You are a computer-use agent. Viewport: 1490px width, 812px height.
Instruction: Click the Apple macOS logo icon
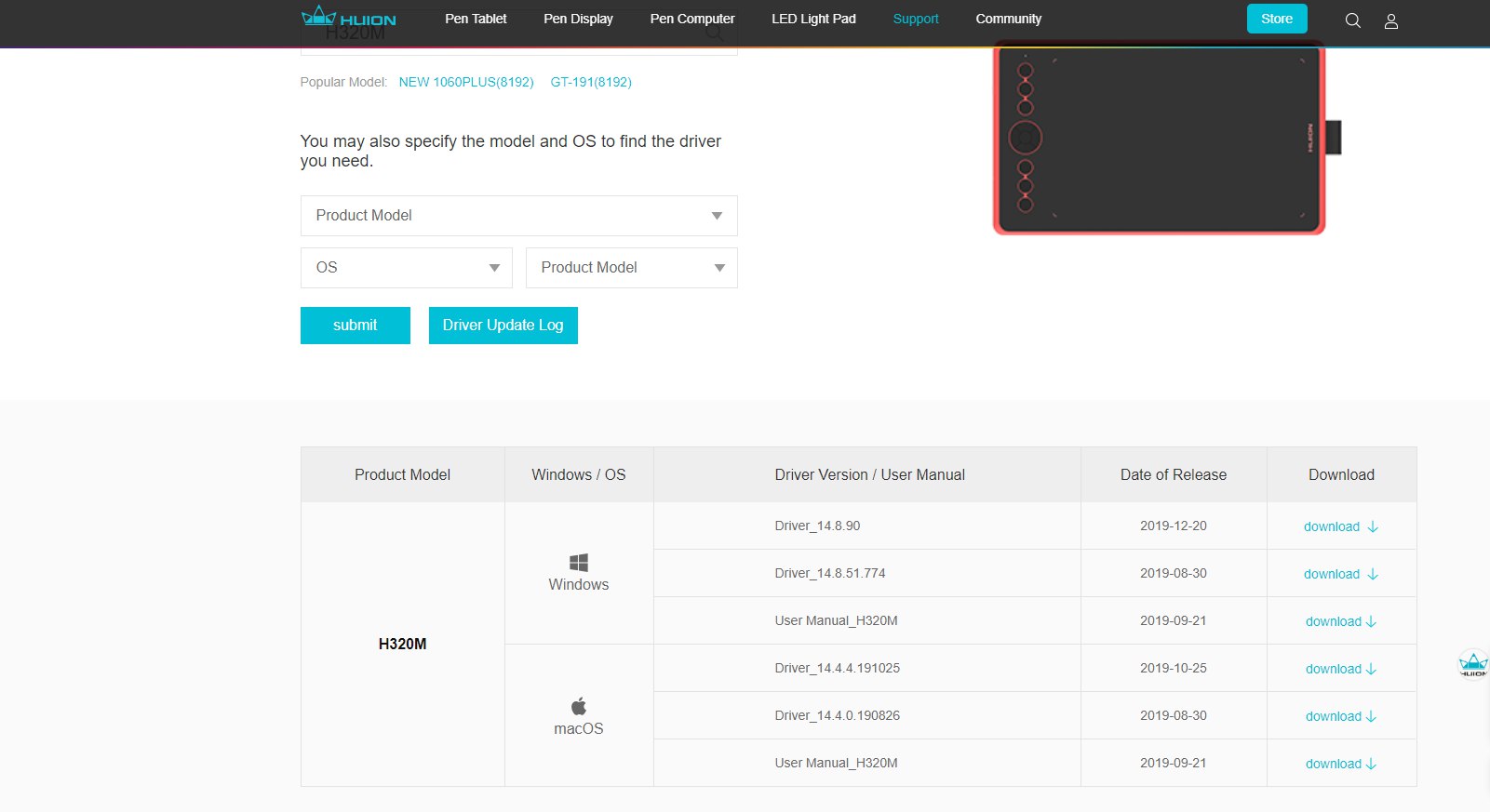click(x=579, y=706)
